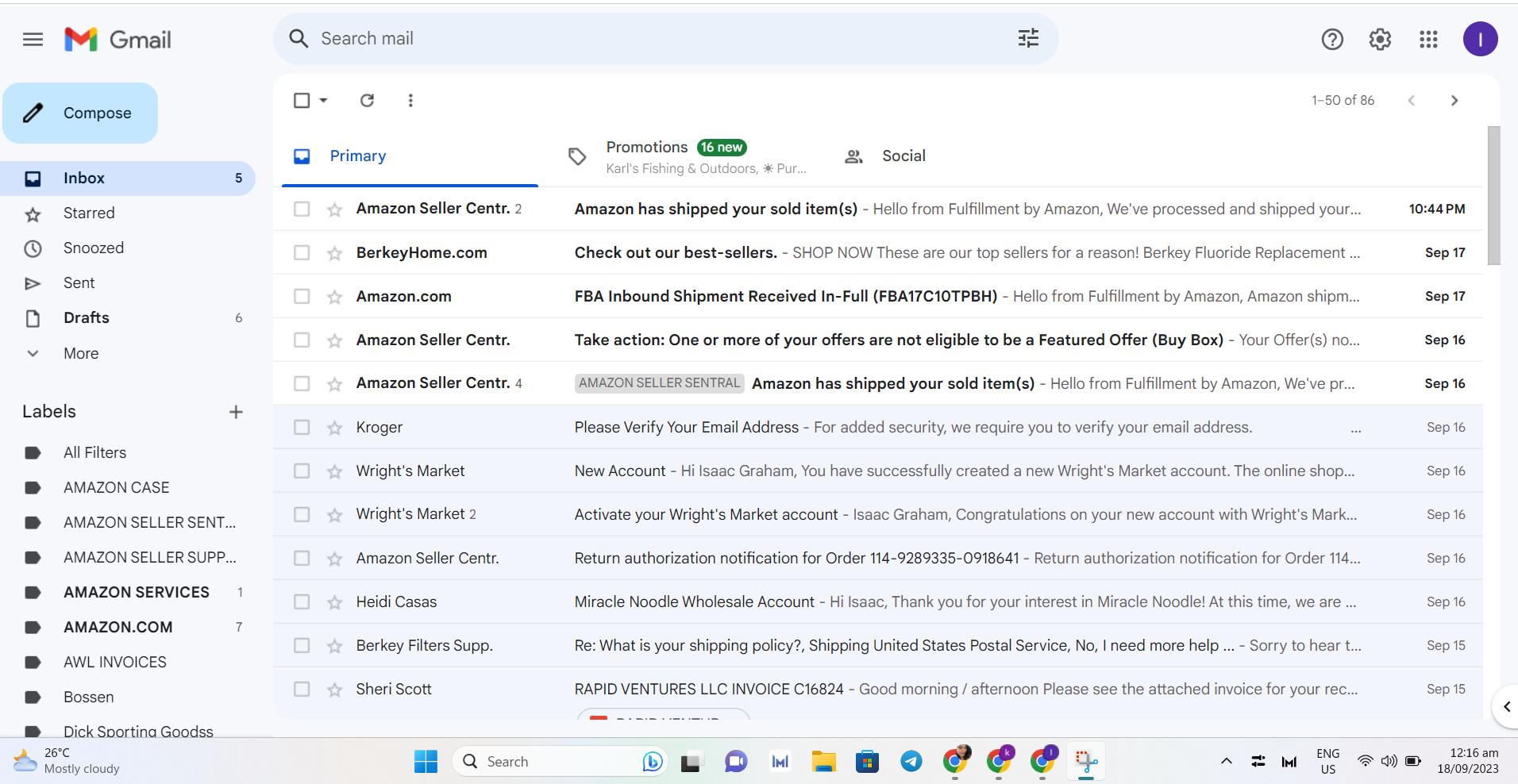This screenshot has height=784, width=1518.
Task: Open the select dropdown arrow
Action: tap(323, 100)
